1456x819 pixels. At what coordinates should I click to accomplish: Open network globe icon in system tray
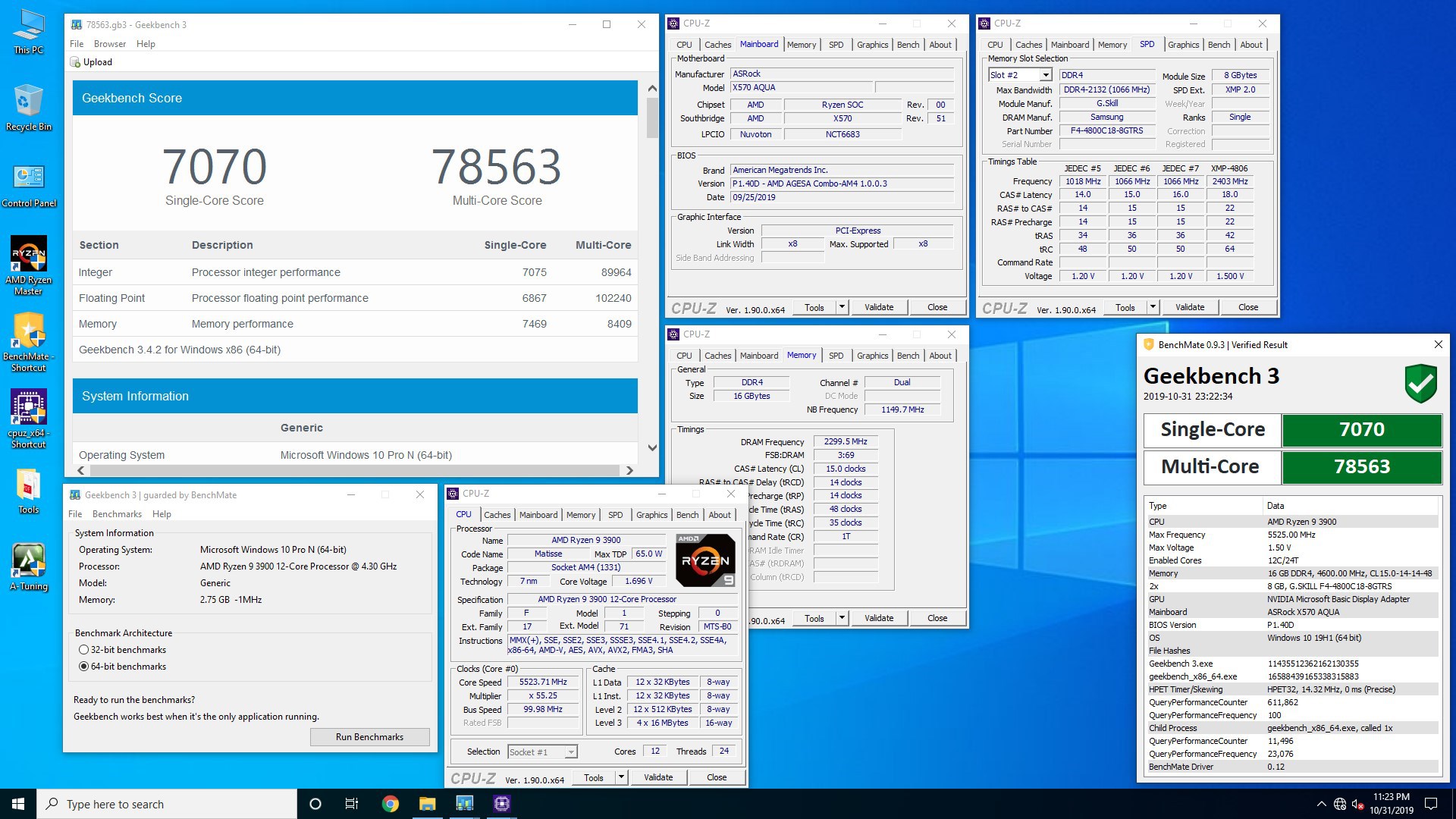[x=1340, y=804]
